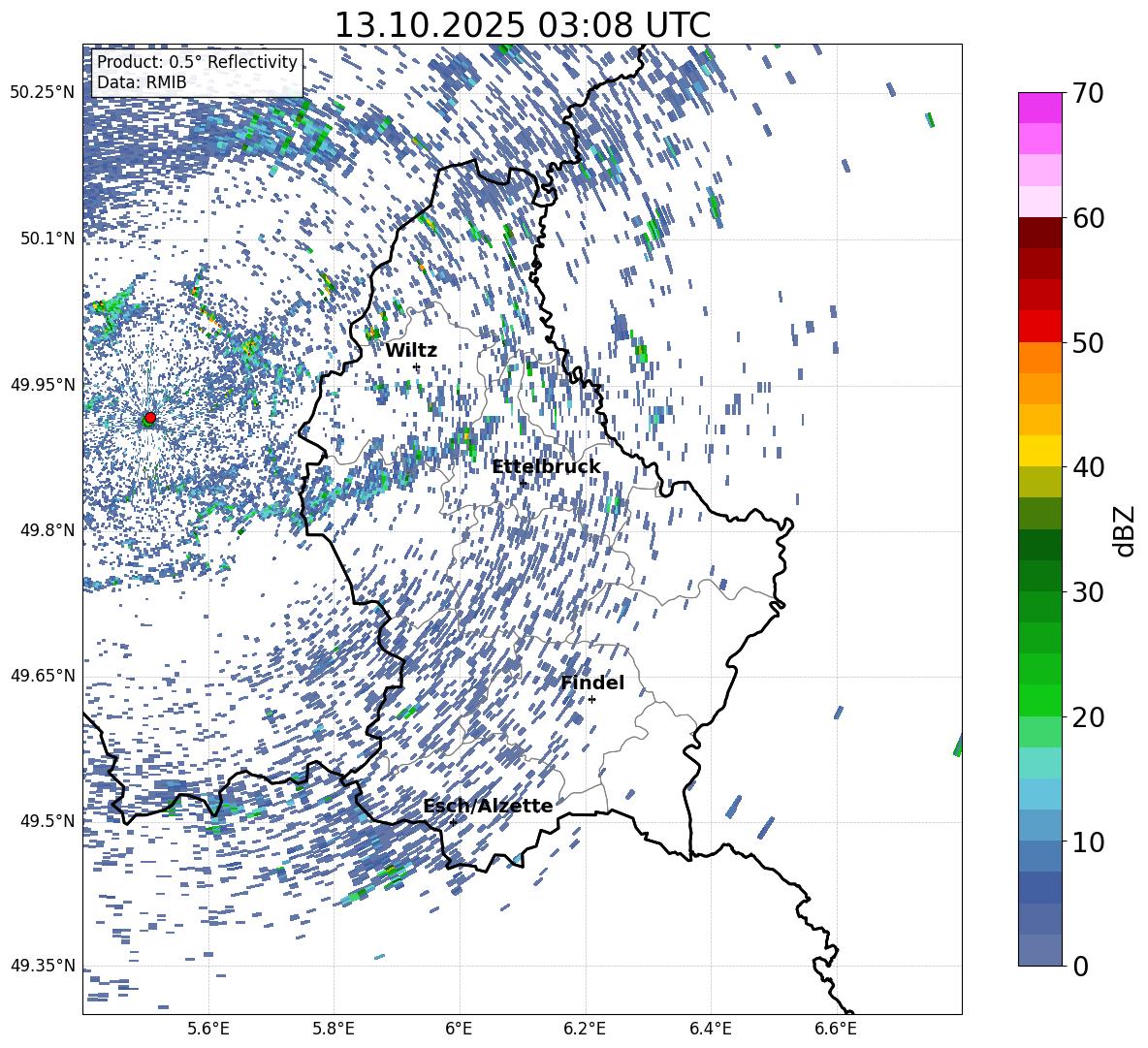Click the Wiltz city label
The height and width of the screenshot is (1048, 1148).
click(x=411, y=350)
